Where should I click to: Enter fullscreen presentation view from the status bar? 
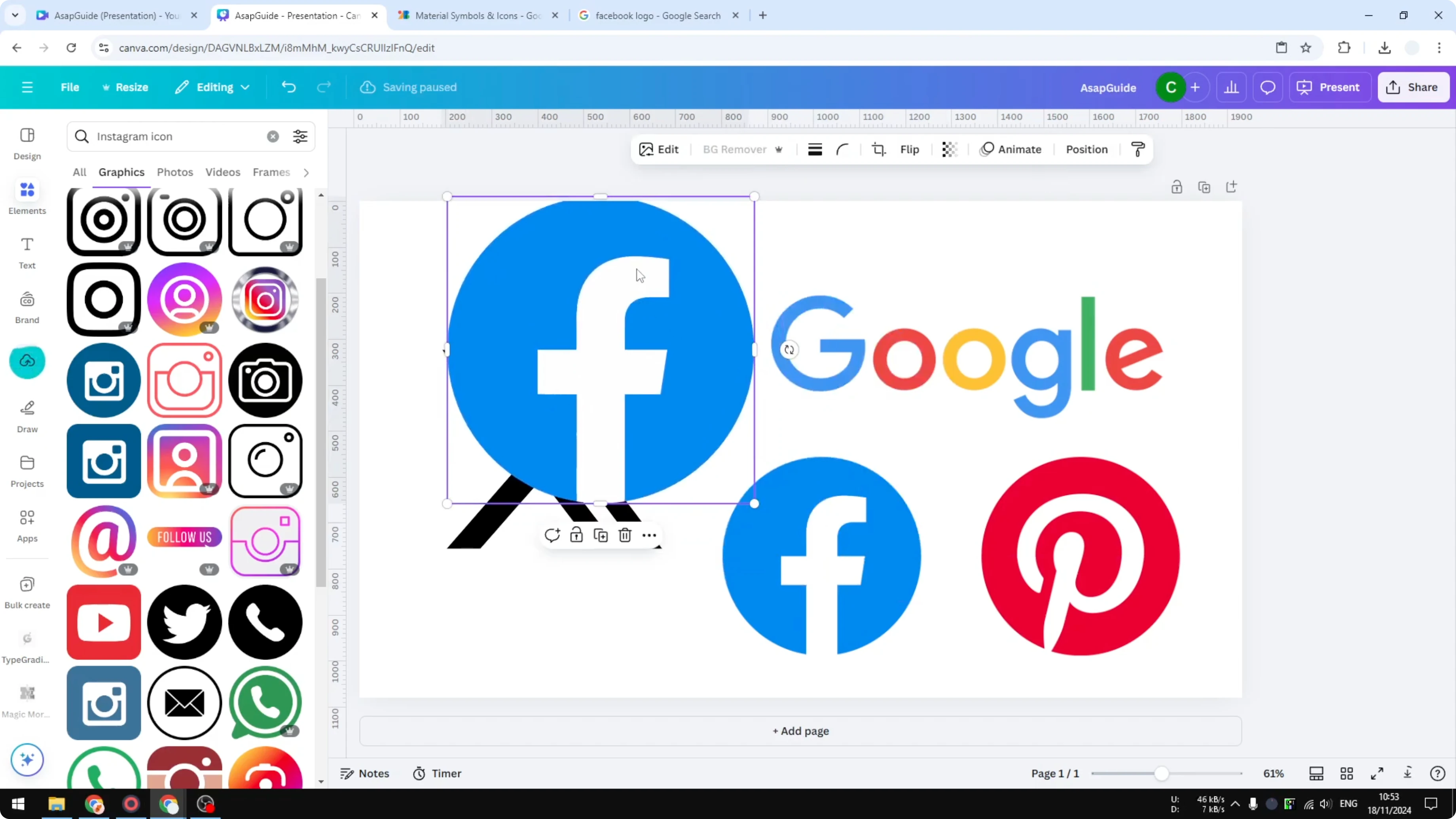[x=1377, y=773]
